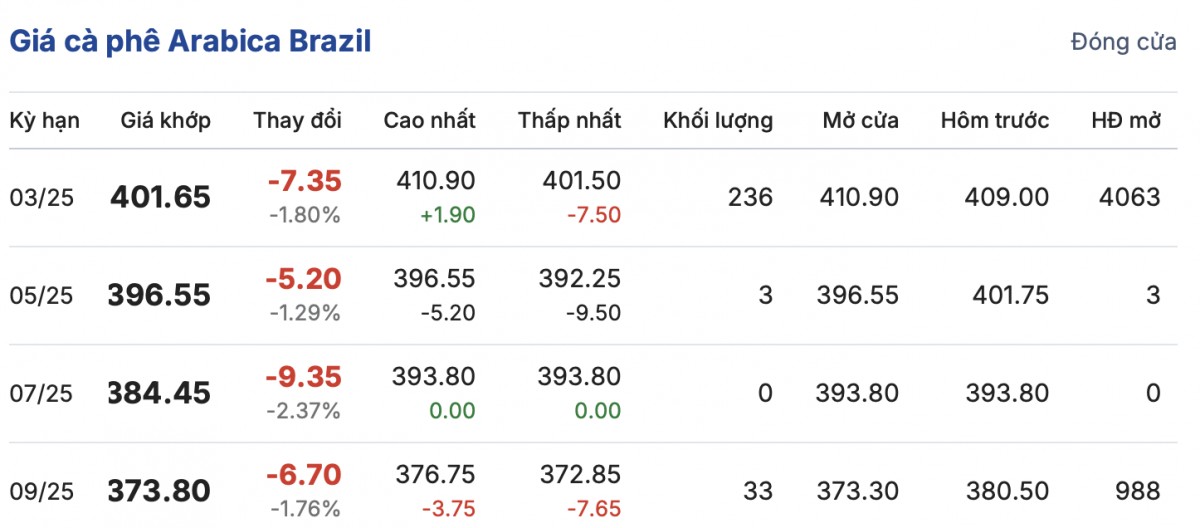Click the "HĐ mở" column header
This screenshot has height=528, width=1200.
pyautogui.click(x=1126, y=121)
